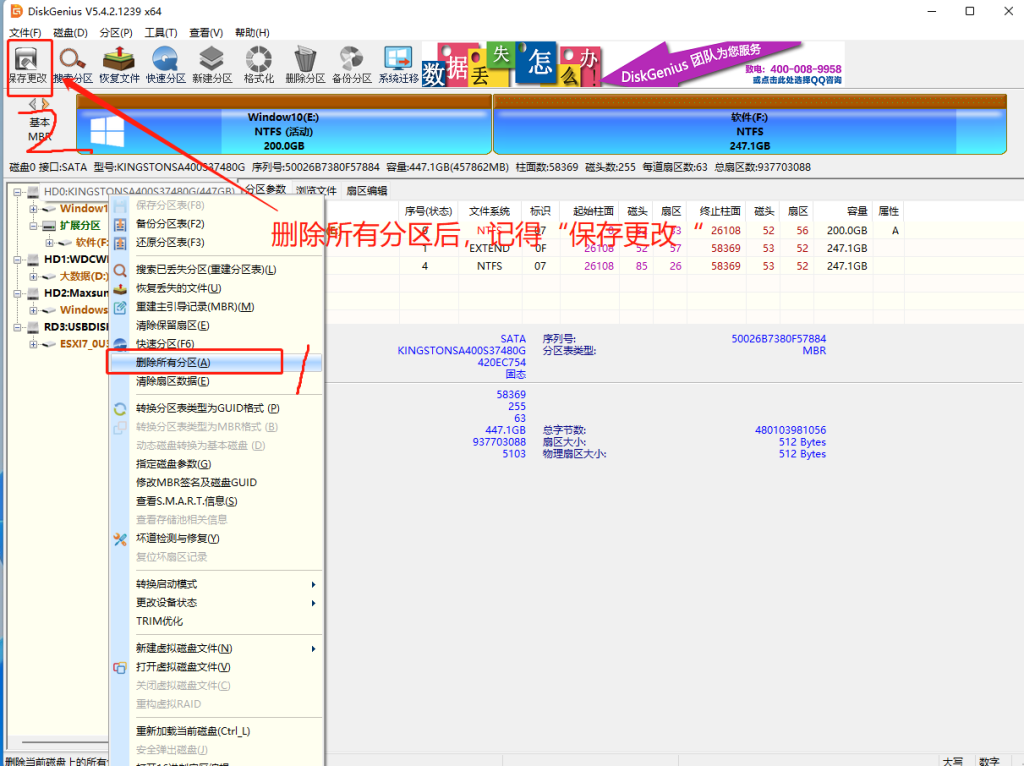Image resolution: width=1024 pixels, height=766 pixels.
Task: Click the icon beside 打开虚拟磁盘文件(V)
Action: 120,667
